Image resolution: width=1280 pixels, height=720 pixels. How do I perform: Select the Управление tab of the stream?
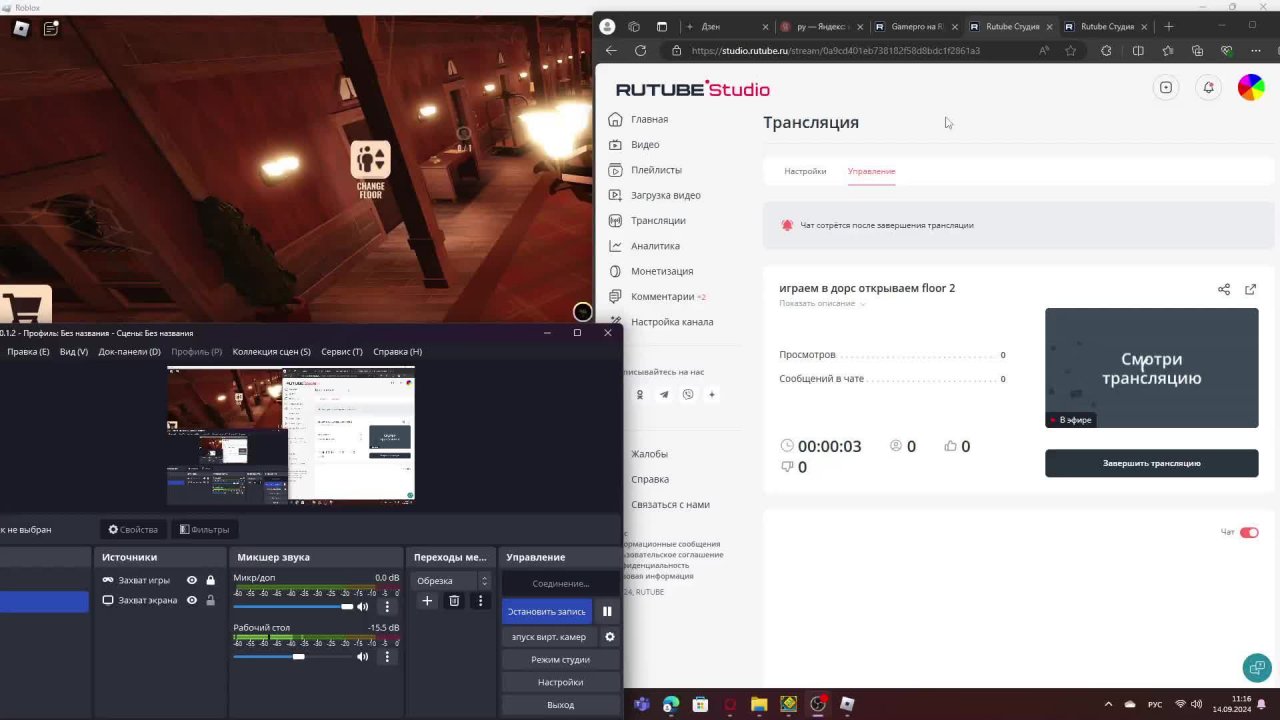pyautogui.click(x=871, y=171)
